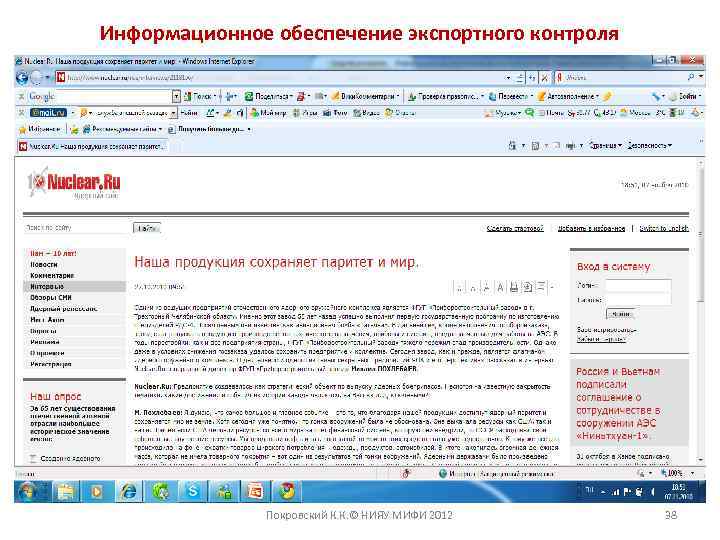The width and height of the screenshot is (720, 540).
Task: Open Новости in the site sidebar
Action: tap(44, 265)
